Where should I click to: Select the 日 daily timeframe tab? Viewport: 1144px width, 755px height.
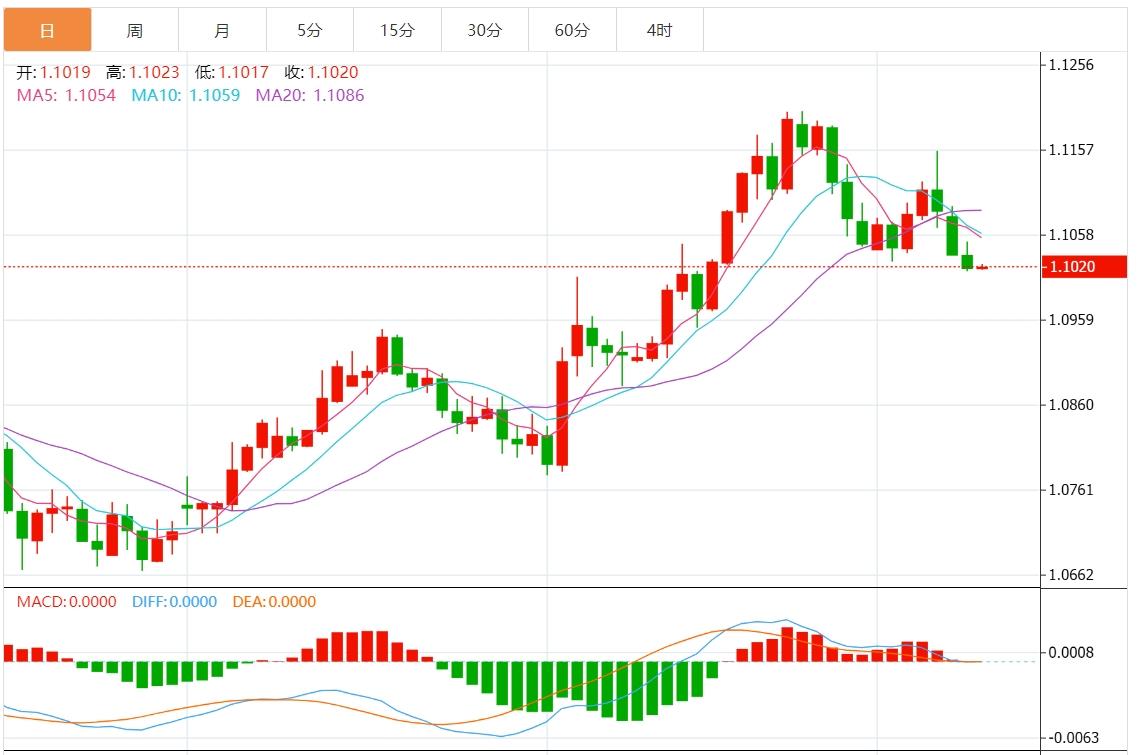click(x=47, y=30)
